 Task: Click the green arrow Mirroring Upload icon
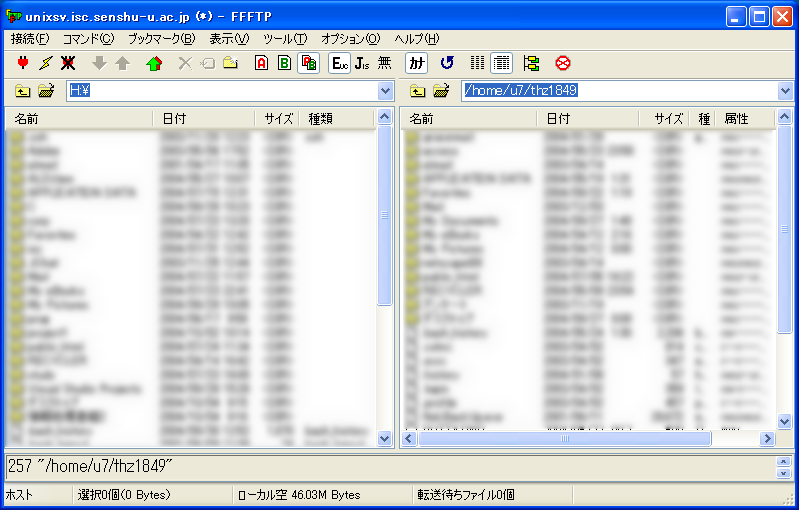click(x=154, y=63)
